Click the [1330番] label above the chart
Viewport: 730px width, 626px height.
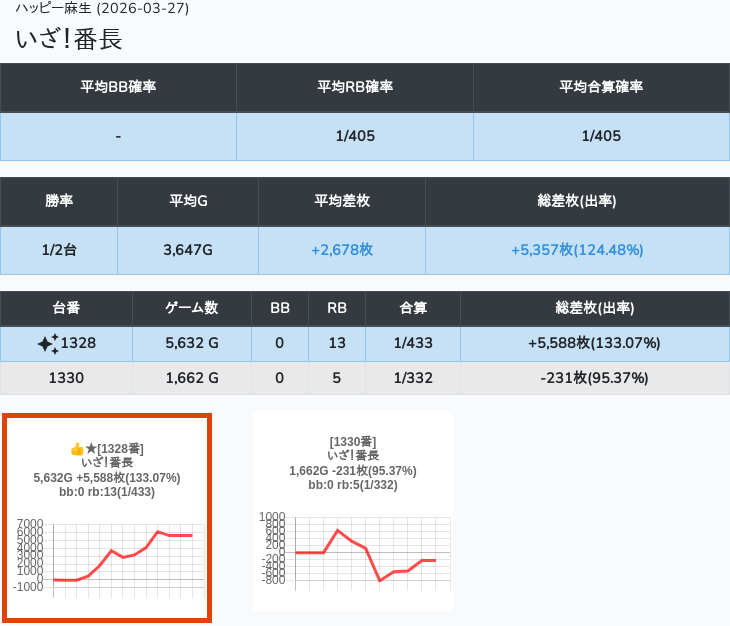tap(352, 442)
